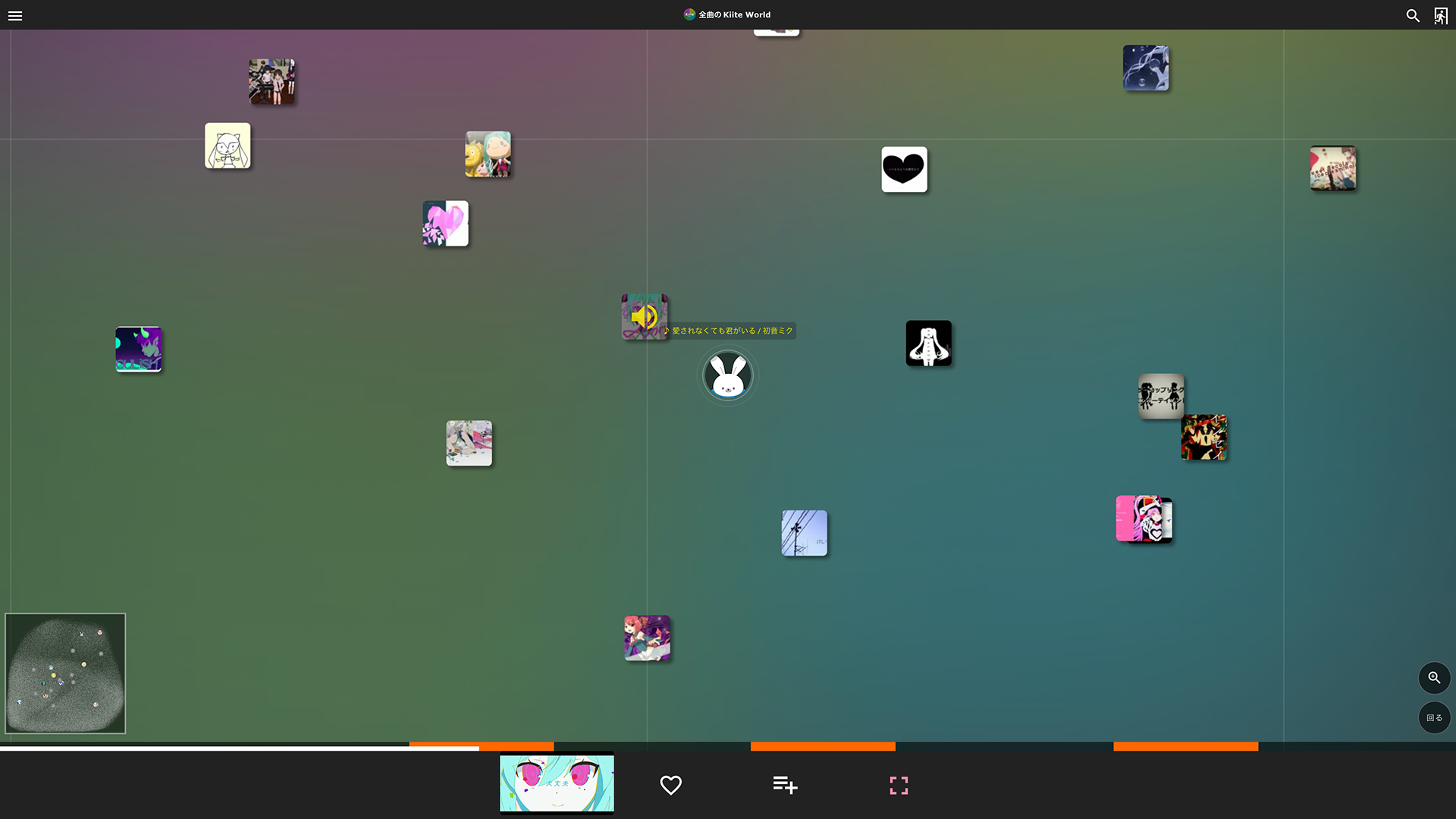Add song to playlist icon
Viewport: 1456px width, 819px height.
785,785
